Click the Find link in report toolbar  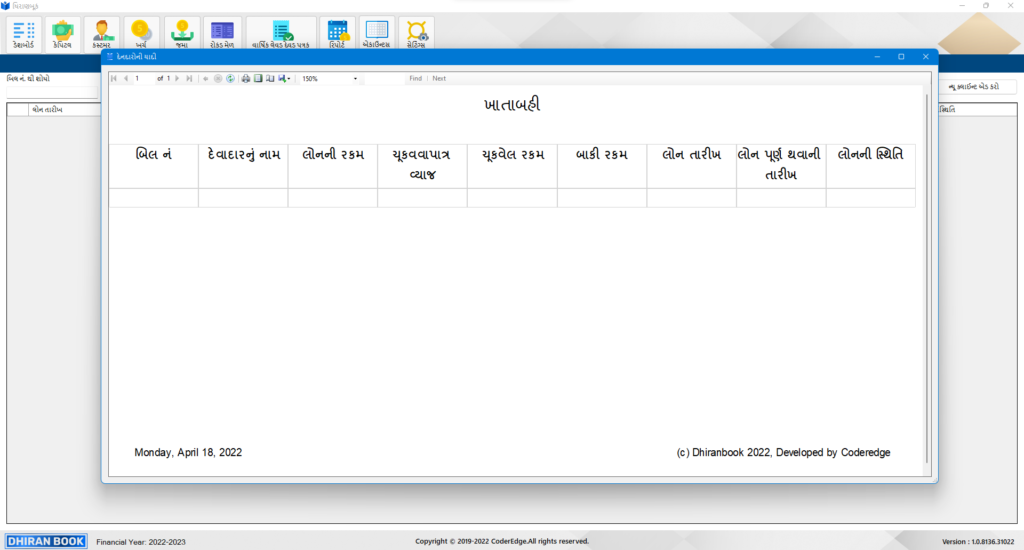click(x=415, y=78)
